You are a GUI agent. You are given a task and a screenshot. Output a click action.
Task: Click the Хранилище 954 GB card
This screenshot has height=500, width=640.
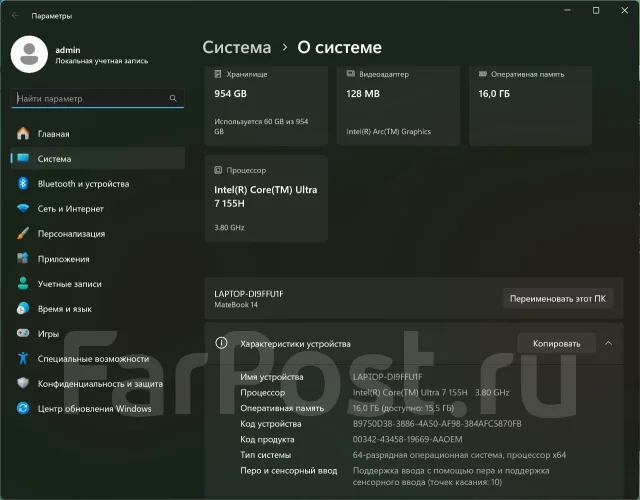coord(266,105)
